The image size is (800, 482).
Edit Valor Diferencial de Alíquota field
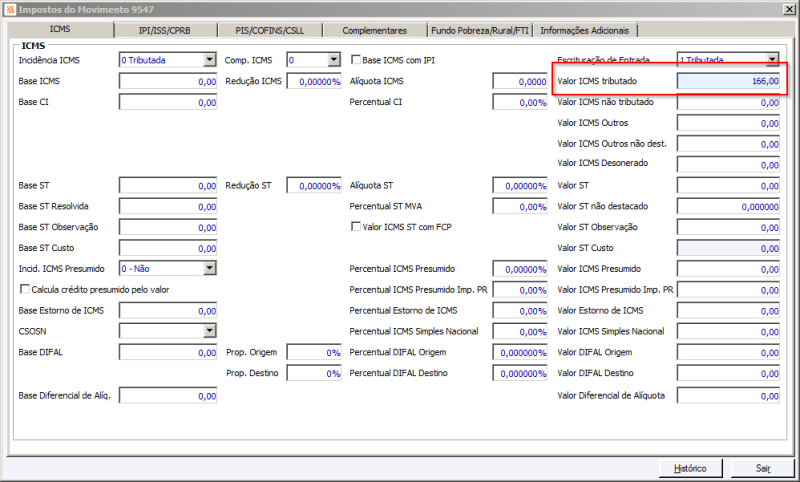point(728,396)
